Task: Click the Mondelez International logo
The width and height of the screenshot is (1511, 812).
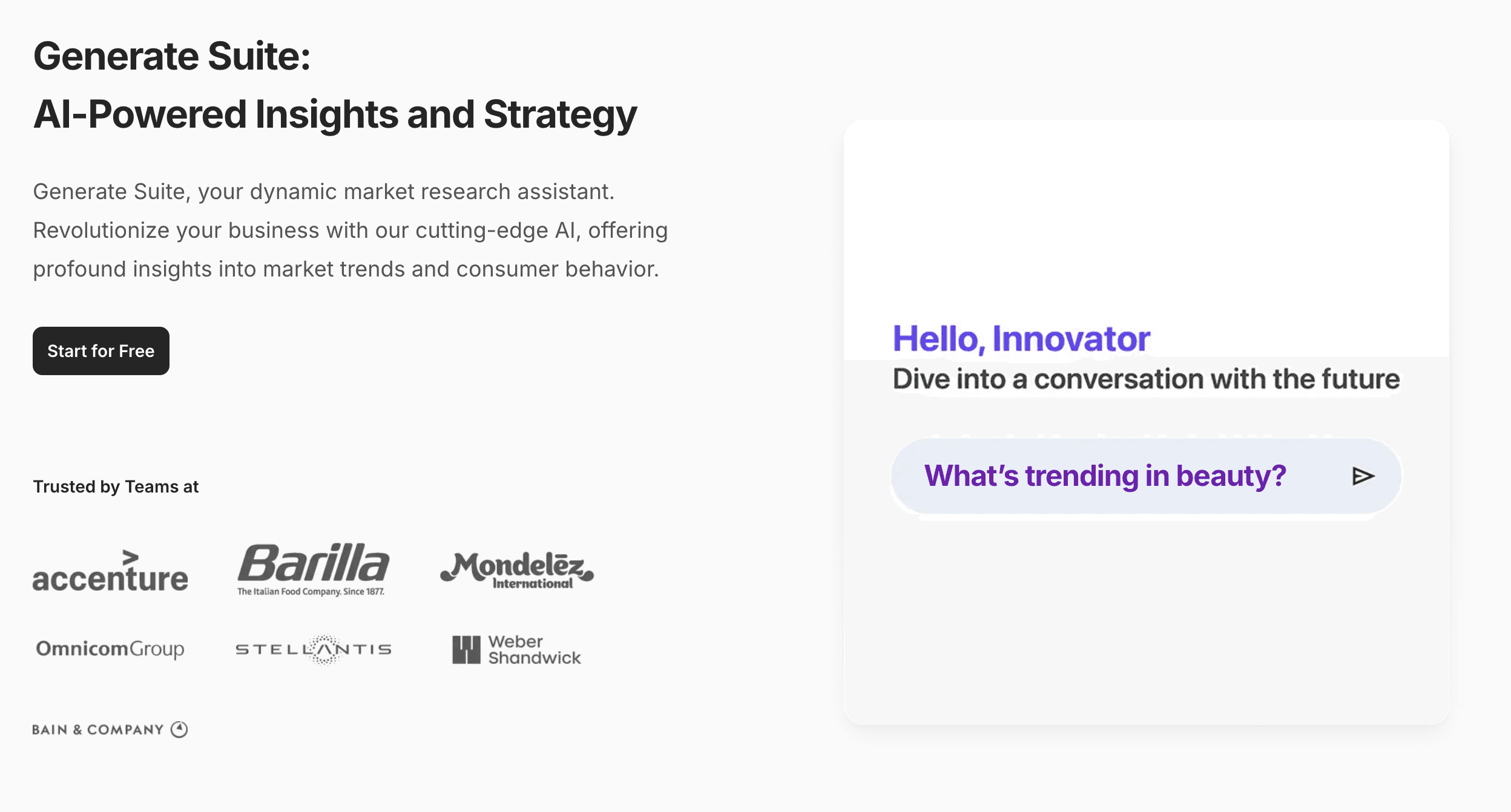Action: (516, 570)
